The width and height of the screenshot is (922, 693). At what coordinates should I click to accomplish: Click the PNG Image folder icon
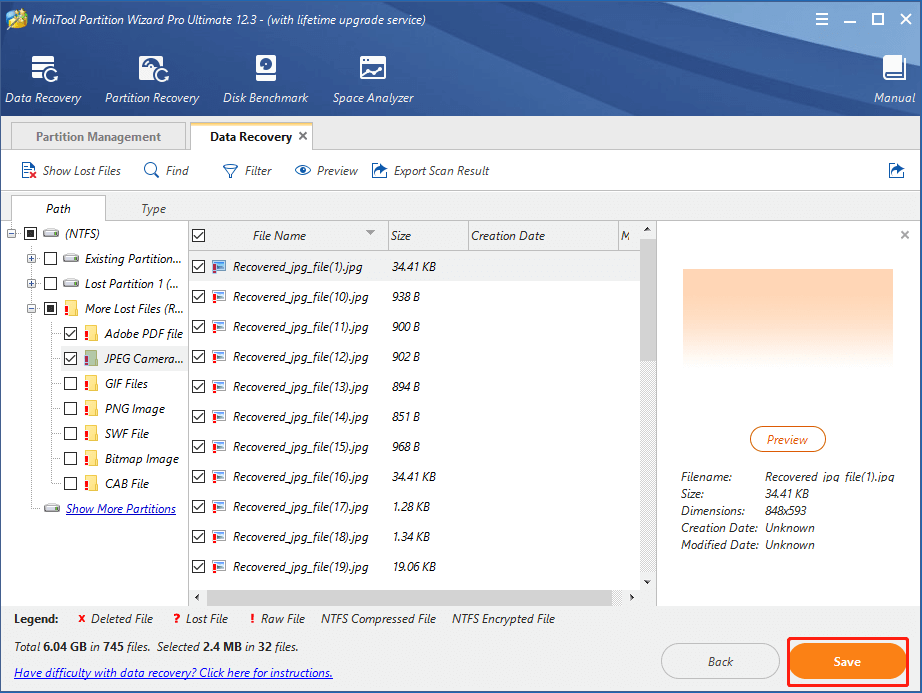(91, 409)
